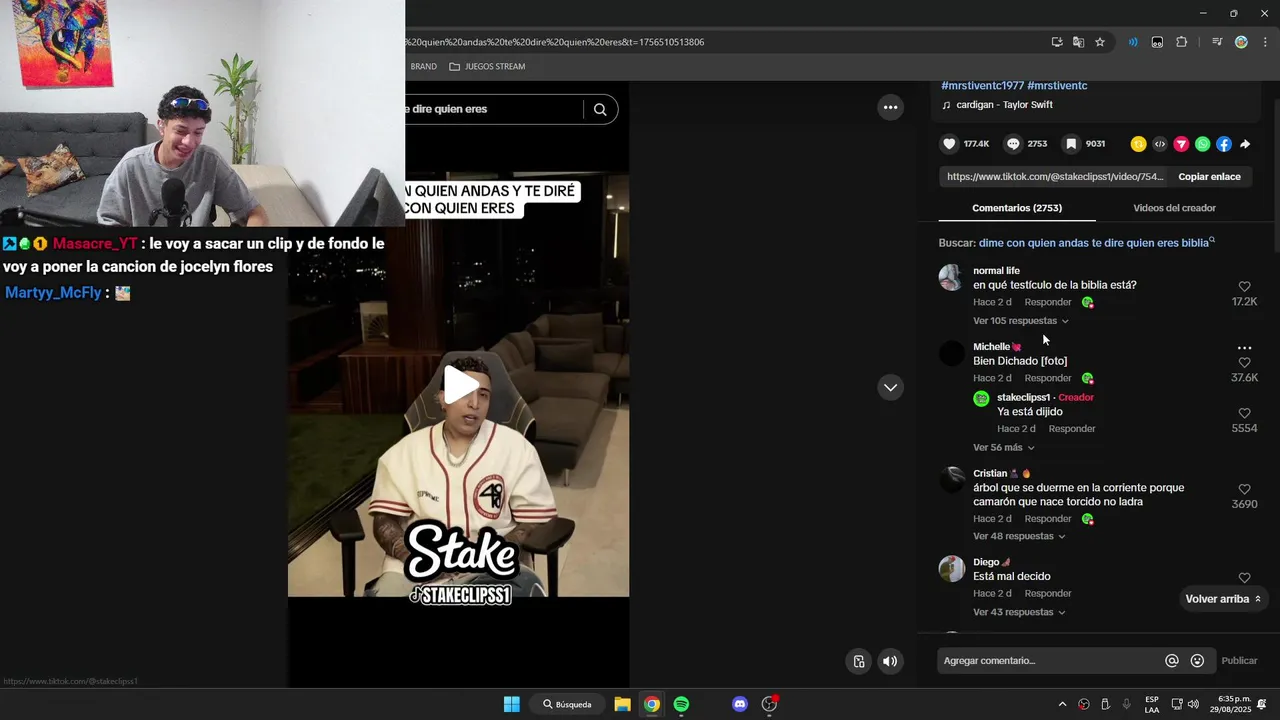Reply to Cristian's comment
The image size is (1280, 720).
[1048, 519]
